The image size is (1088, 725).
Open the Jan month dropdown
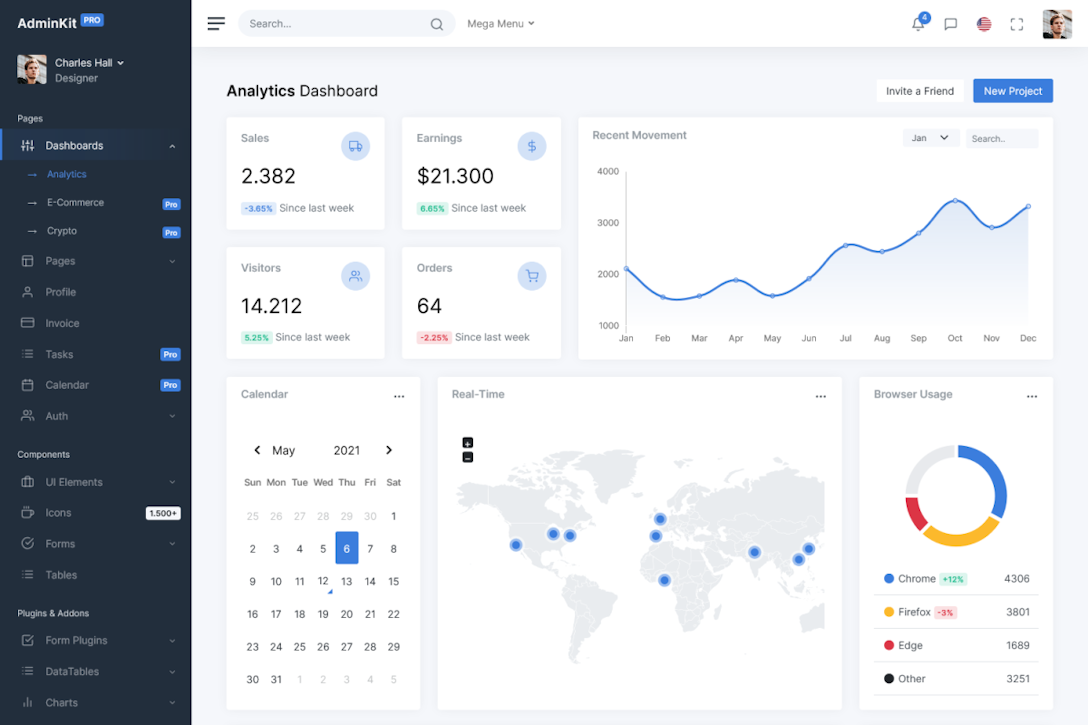pos(930,138)
